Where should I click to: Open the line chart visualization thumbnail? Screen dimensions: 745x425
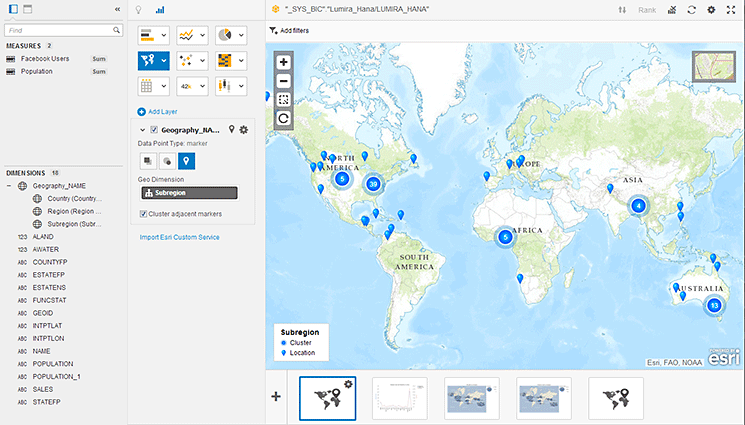point(400,398)
